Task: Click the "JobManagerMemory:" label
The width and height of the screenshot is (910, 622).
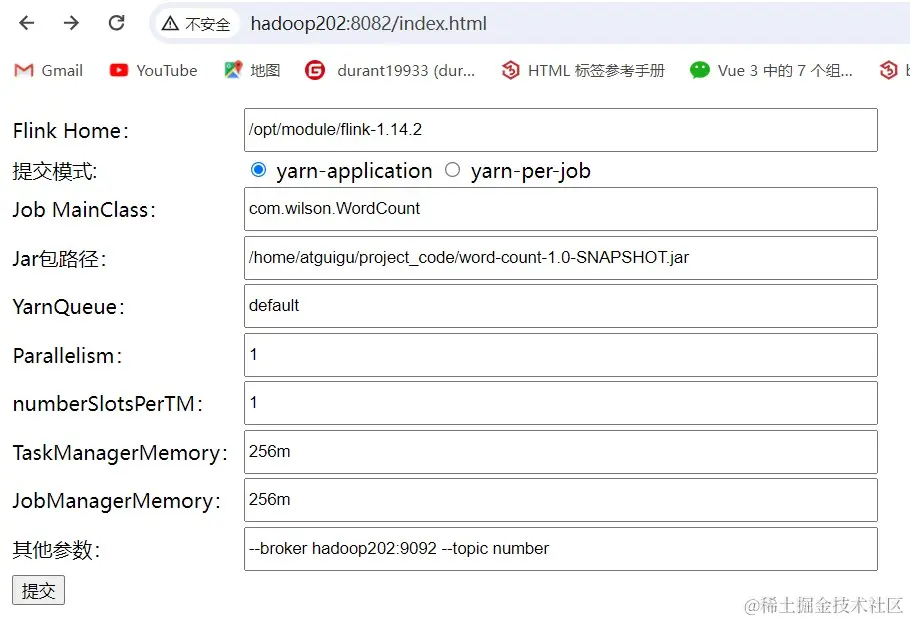Action: click(117, 501)
